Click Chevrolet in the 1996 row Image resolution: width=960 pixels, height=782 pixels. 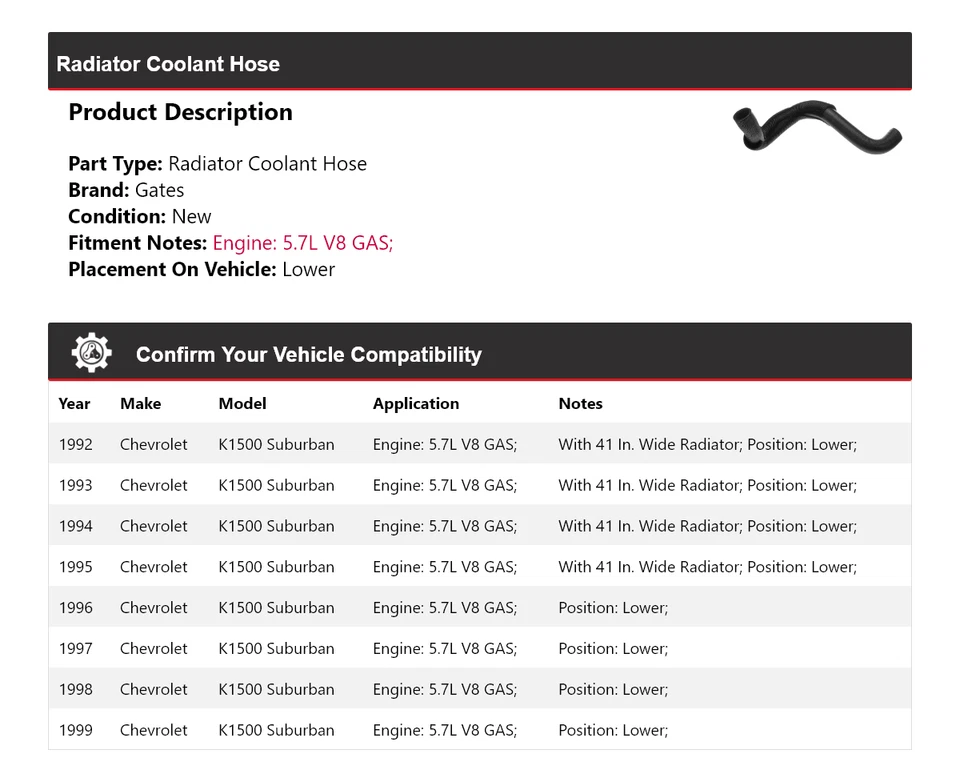pos(153,608)
